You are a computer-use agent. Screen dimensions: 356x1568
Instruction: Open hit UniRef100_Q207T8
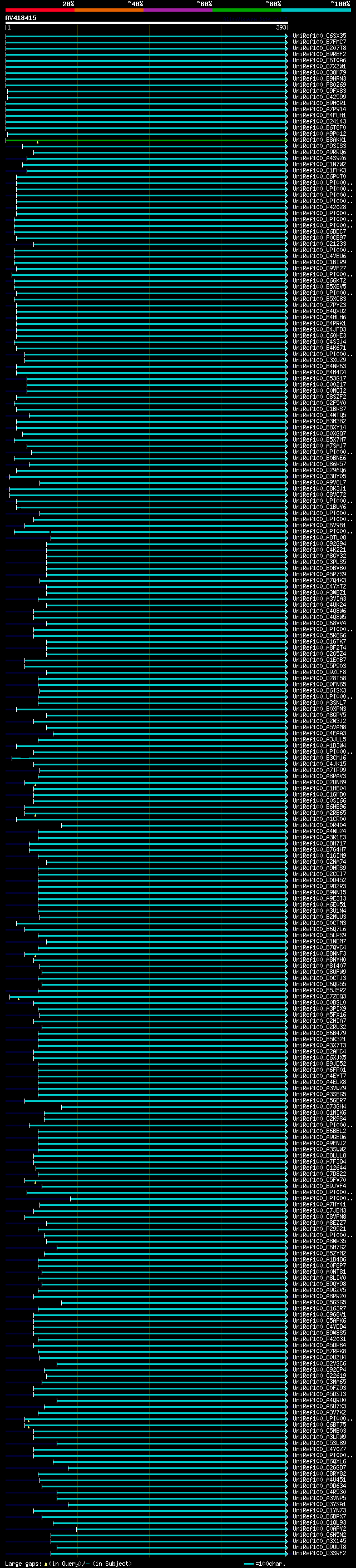click(319, 48)
